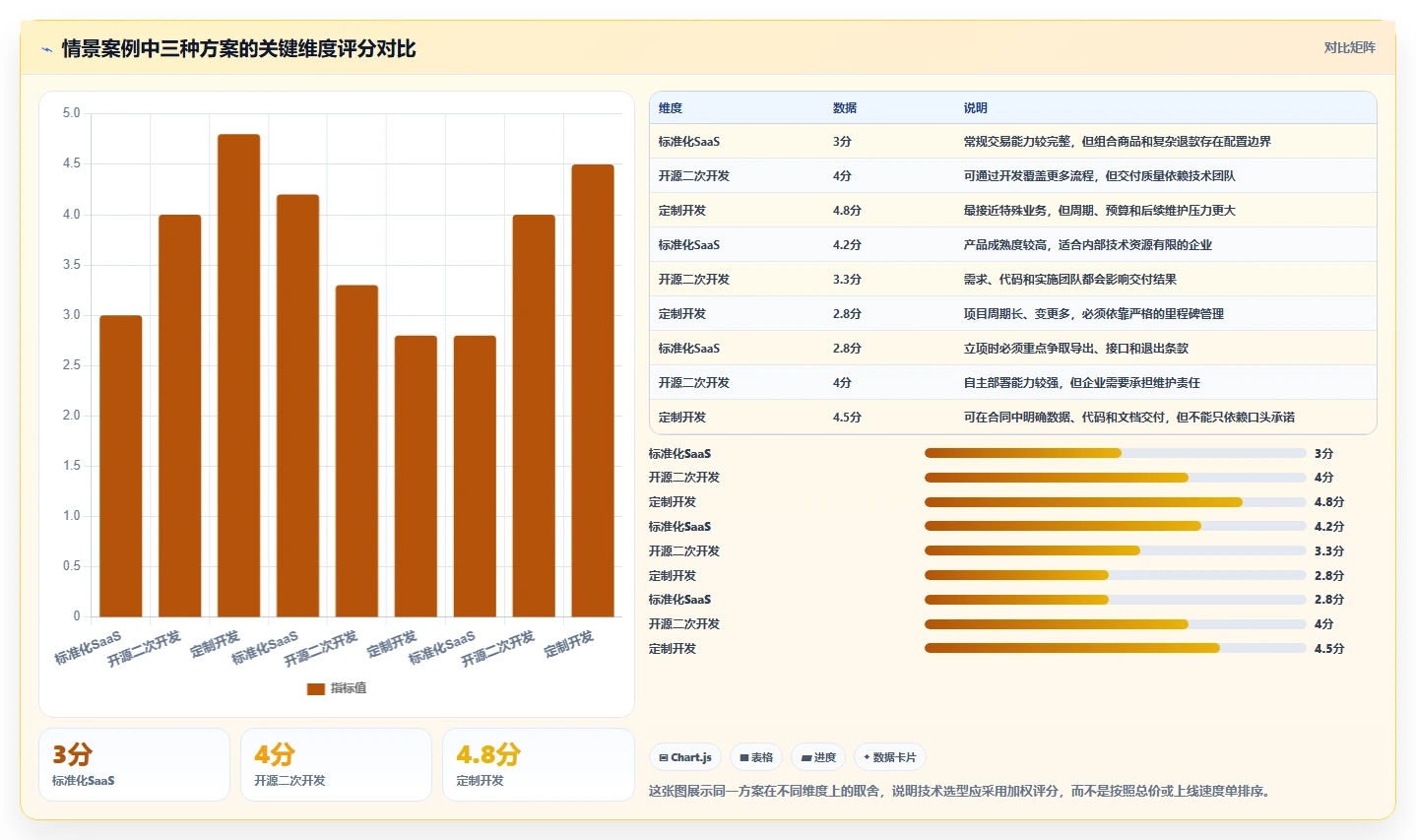Viewport: 1416px width, 840px height.
Task: Click the progress bar labeled 3.3分
Action: coord(1115,550)
